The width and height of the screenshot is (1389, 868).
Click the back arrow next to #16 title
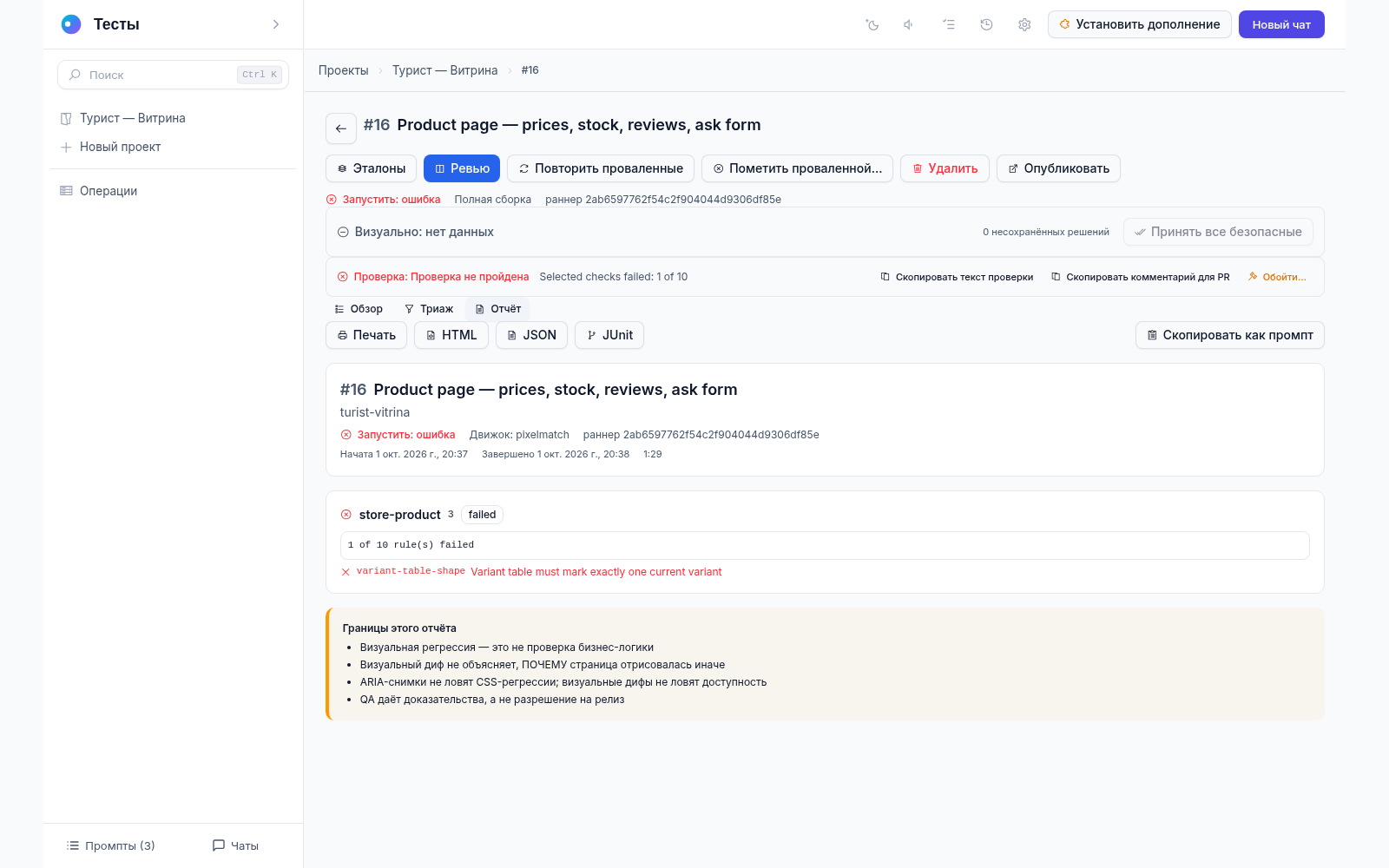click(x=341, y=128)
